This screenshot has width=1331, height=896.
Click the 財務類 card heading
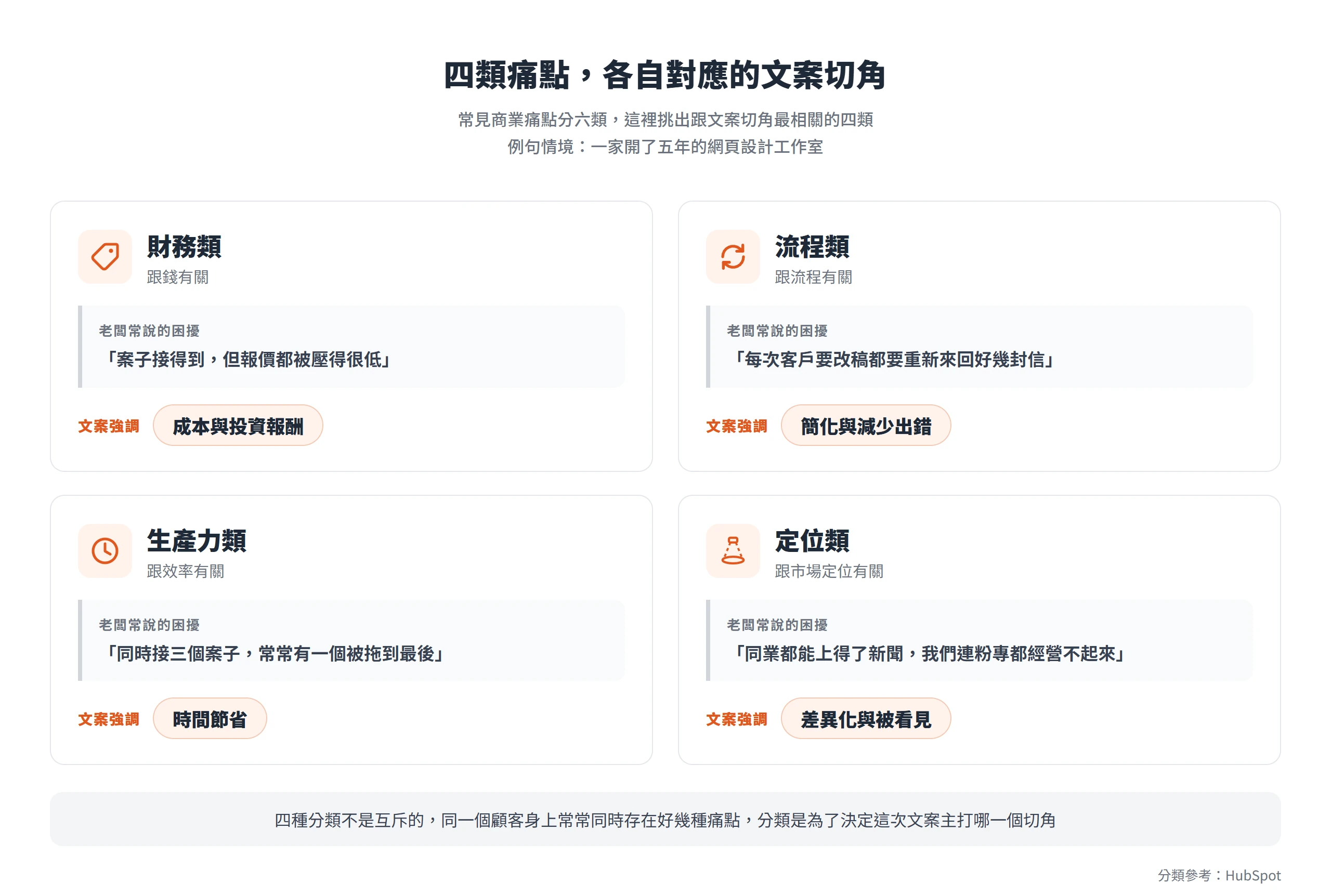(x=184, y=247)
